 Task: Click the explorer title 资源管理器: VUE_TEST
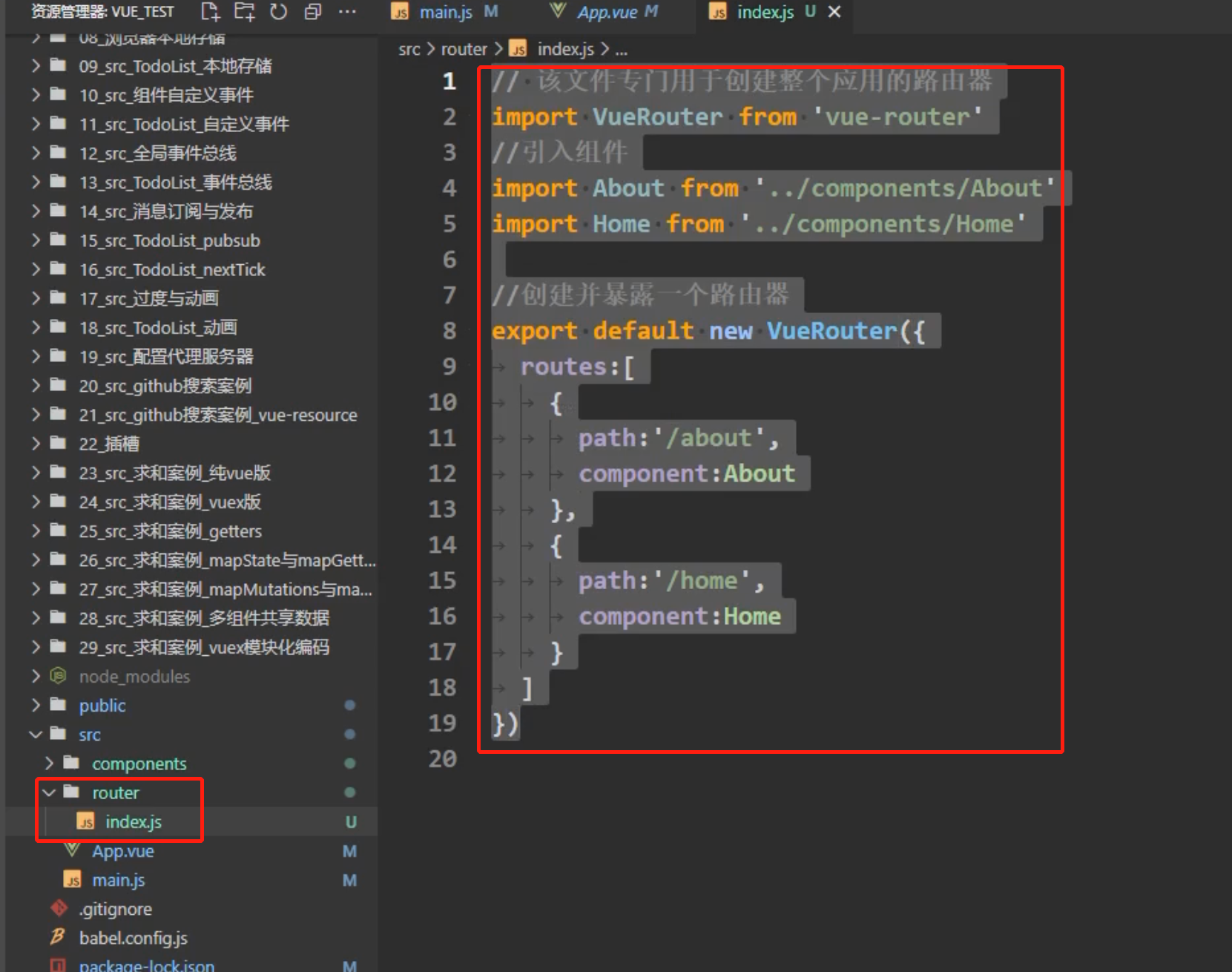pyautogui.click(x=102, y=12)
